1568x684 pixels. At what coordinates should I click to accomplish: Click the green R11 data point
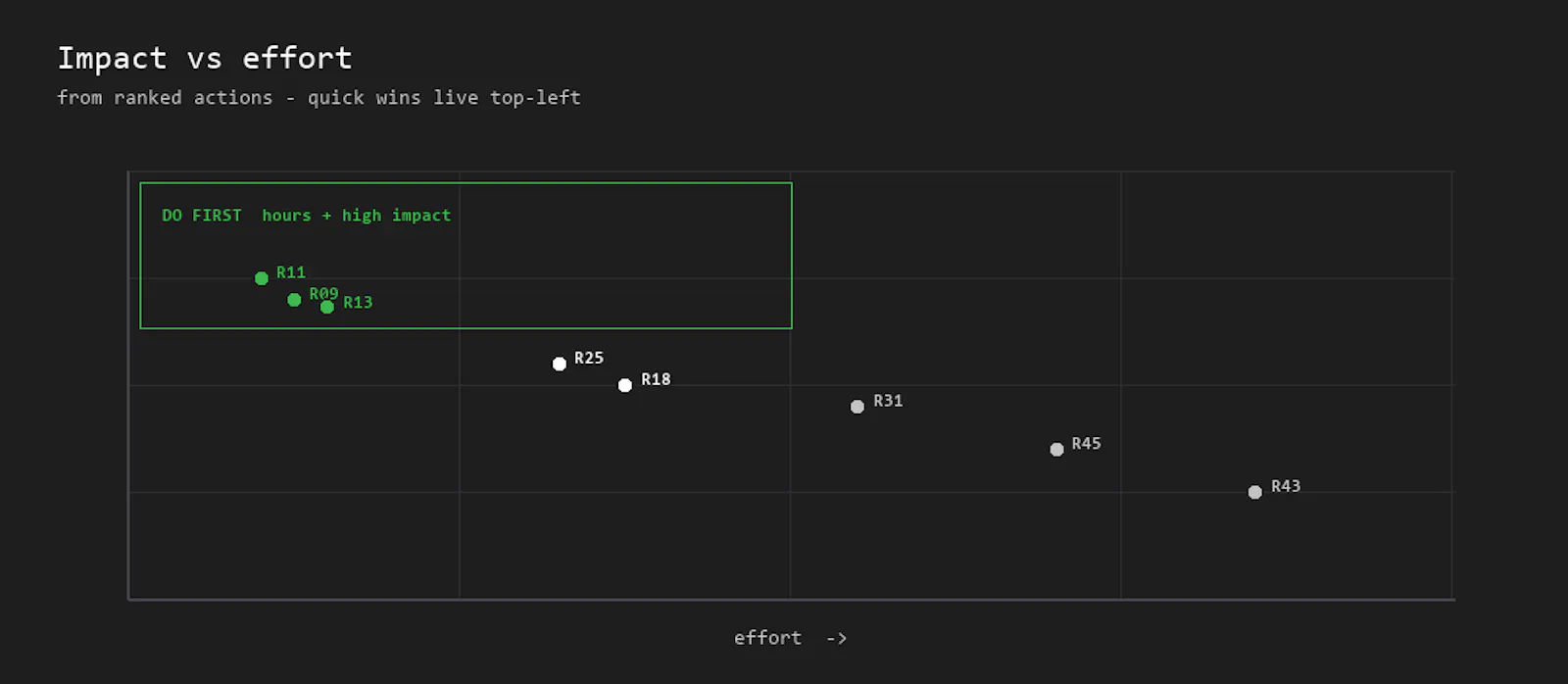[262, 278]
